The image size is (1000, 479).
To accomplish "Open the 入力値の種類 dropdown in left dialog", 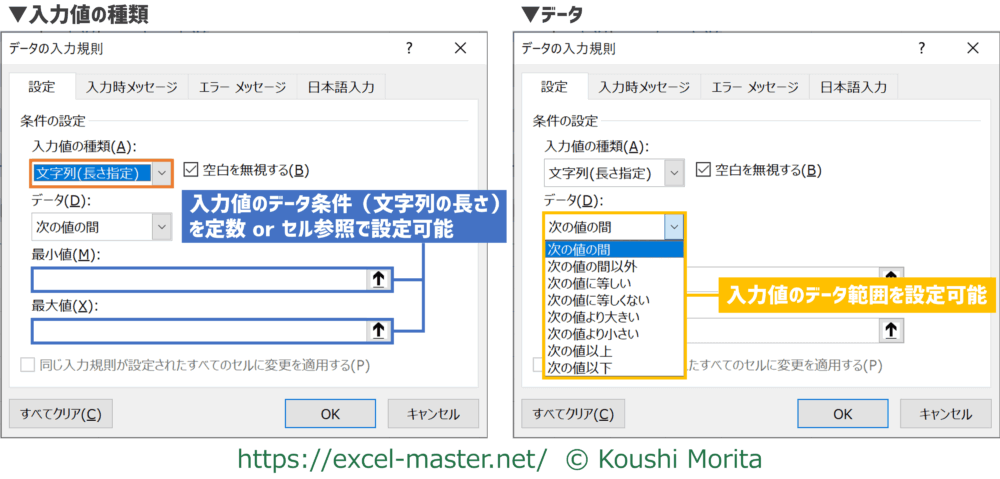I will click(x=163, y=173).
